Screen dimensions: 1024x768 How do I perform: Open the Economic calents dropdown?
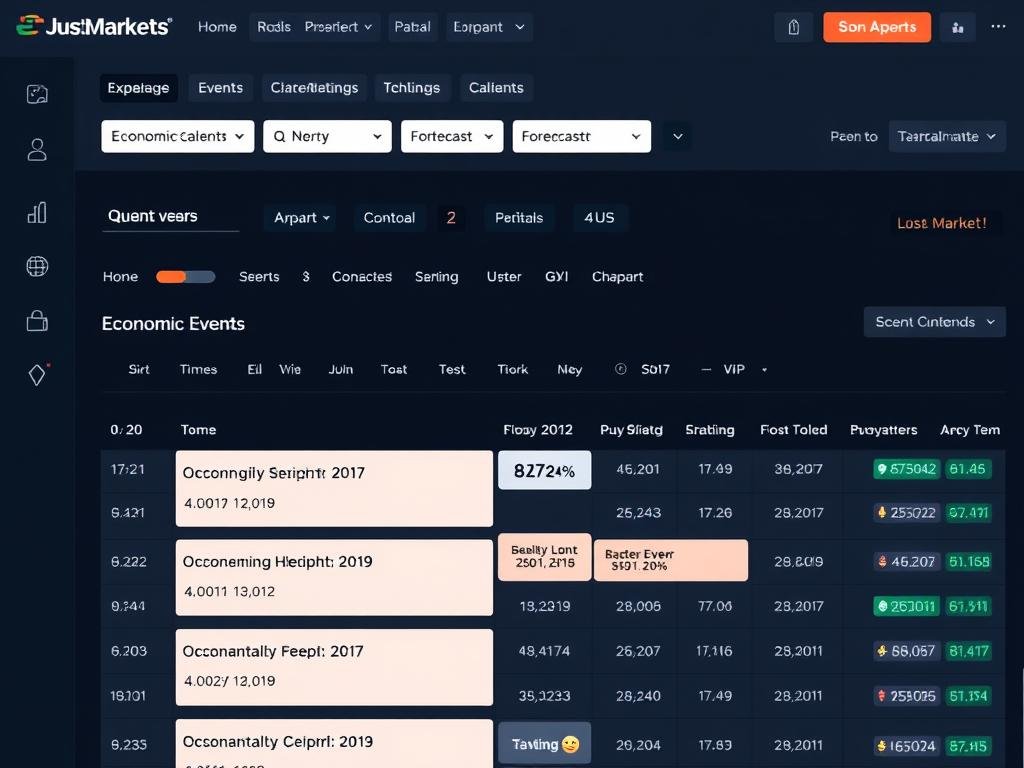[x=177, y=136]
